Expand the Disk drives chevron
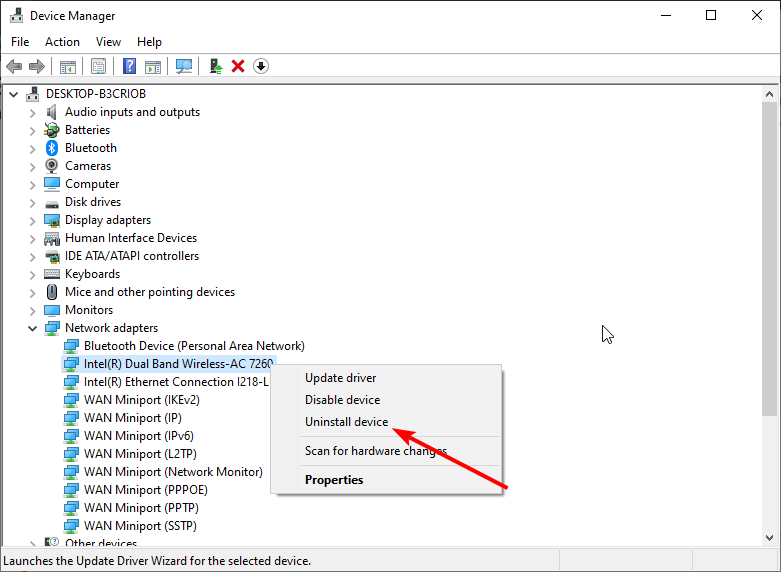The width and height of the screenshot is (781, 572). coord(33,203)
